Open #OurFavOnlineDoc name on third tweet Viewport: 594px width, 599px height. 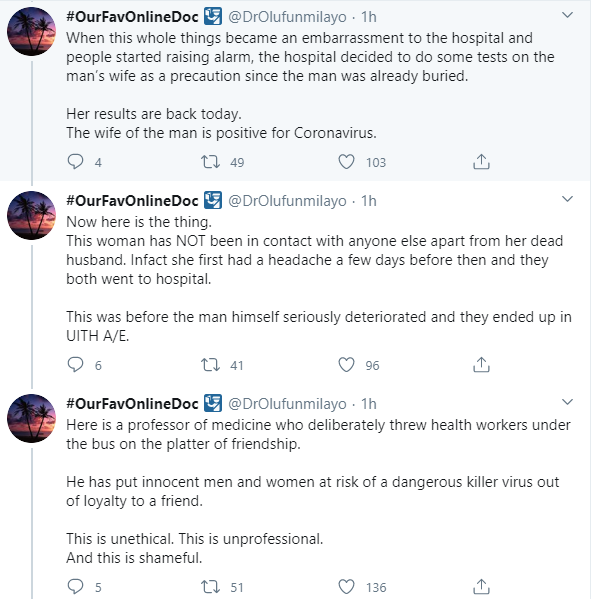tap(132, 404)
